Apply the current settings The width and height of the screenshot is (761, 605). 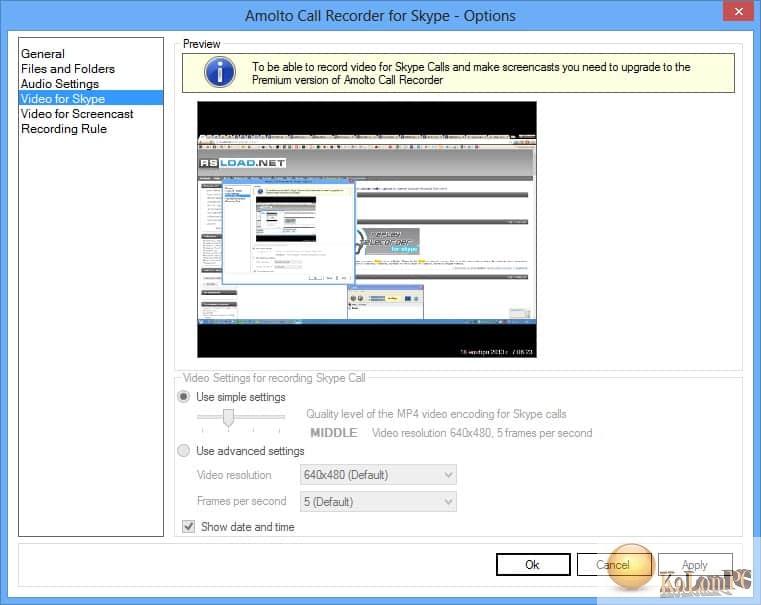click(x=695, y=565)
